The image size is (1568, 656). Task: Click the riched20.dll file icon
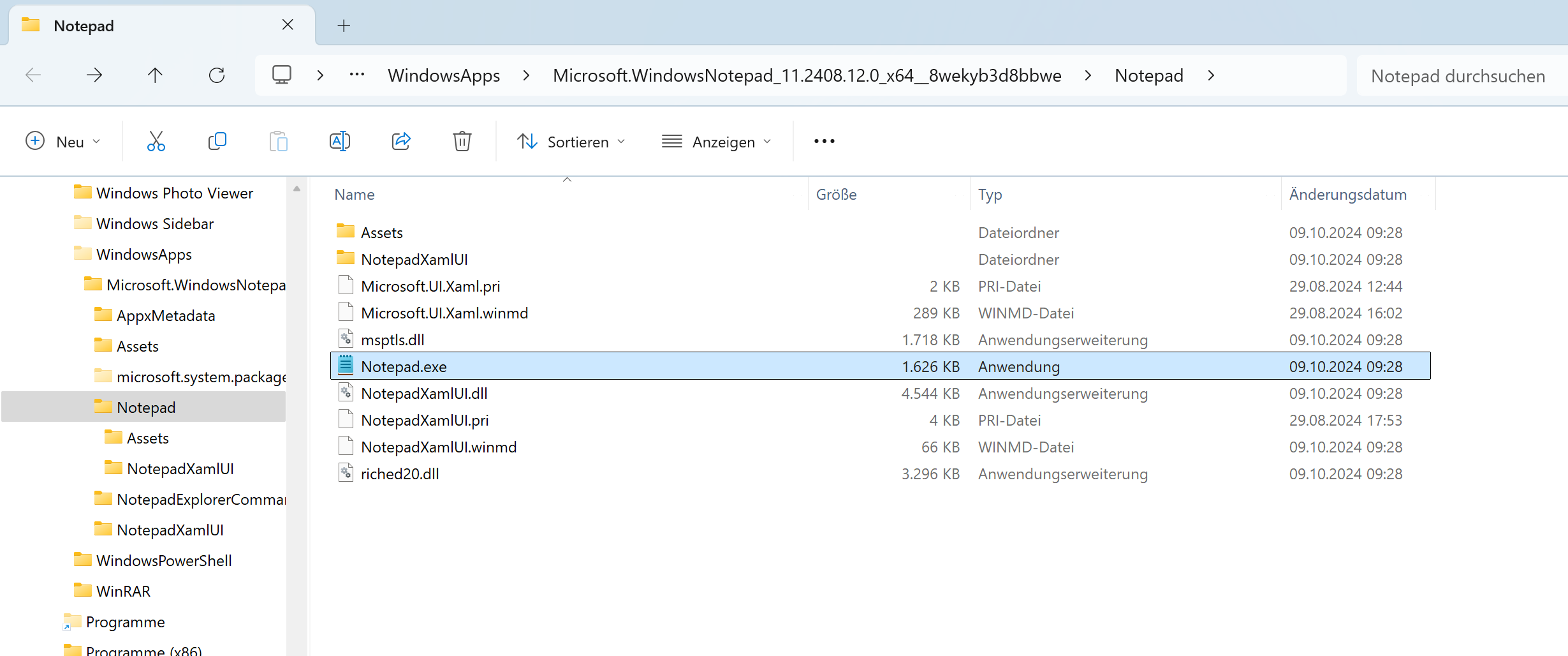coord(346,473)
